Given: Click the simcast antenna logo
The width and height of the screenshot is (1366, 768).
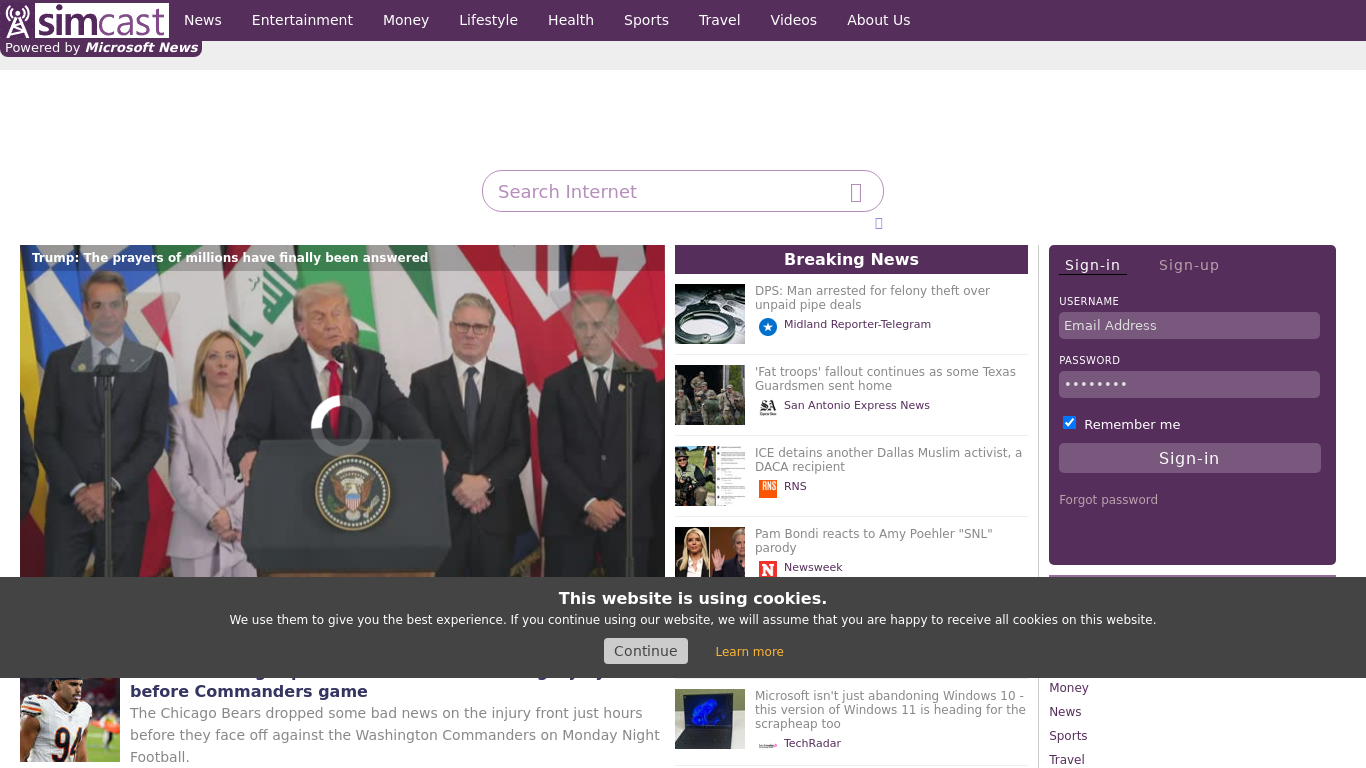Looking at the screenshot, I should [x=18, y=21].
